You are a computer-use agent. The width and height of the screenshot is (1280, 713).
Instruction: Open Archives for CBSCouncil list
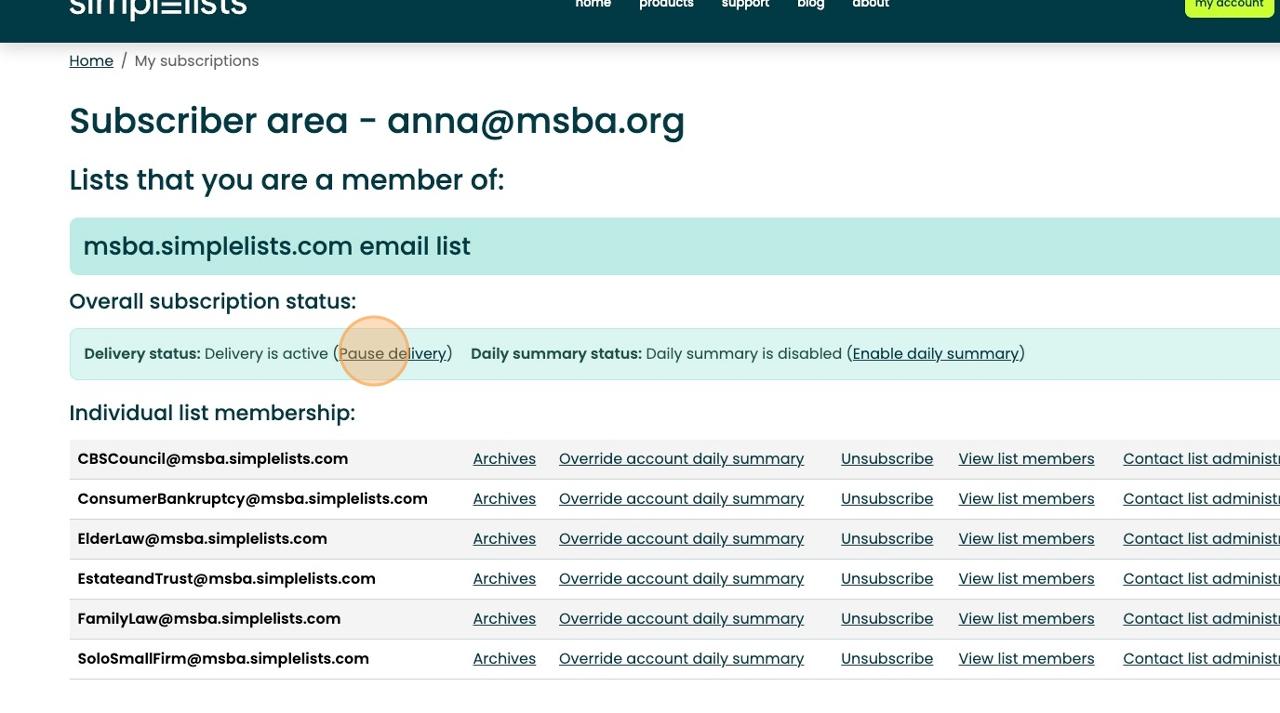(x=504, y=459)
